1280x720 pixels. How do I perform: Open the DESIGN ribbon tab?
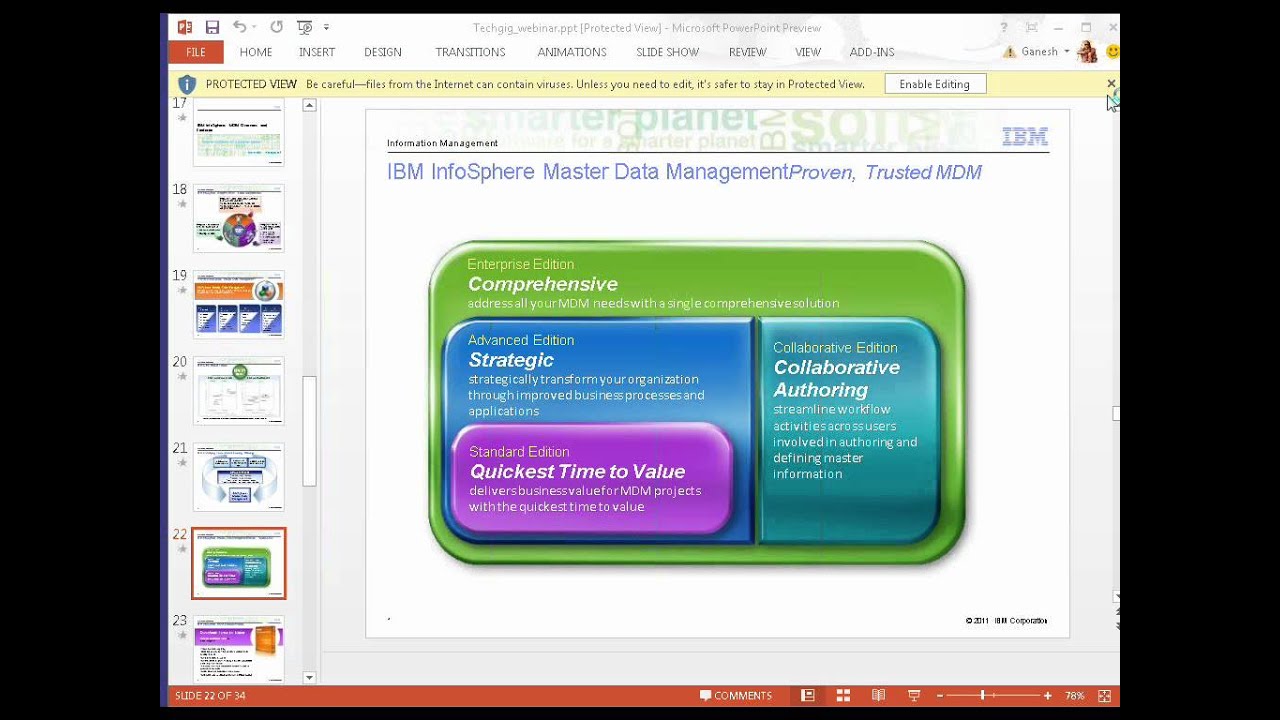tap(383, 52)
